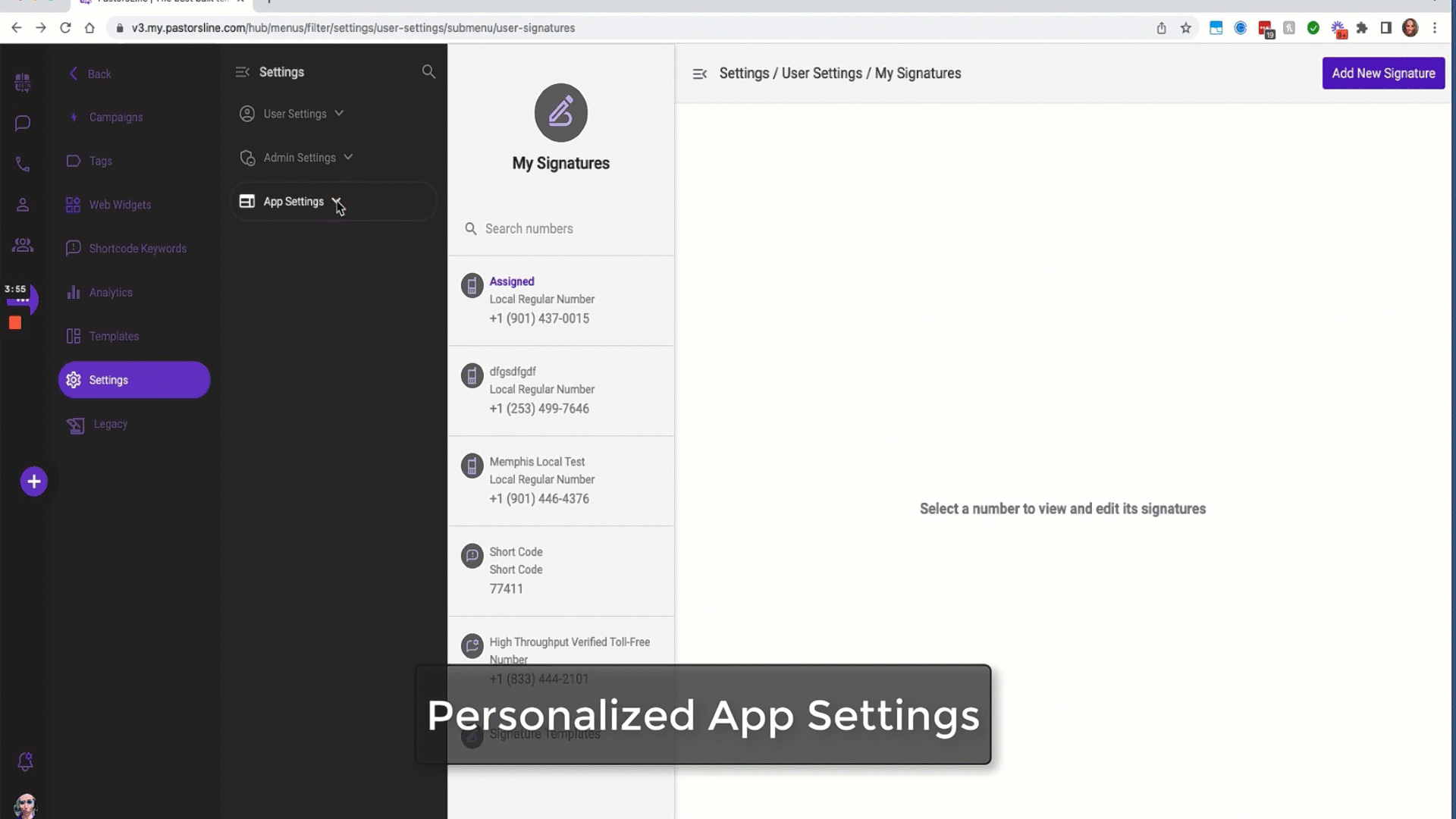This screenshot has height=819, width=1456.
Task: Click the purple plus create button
Action: [33, 482]
